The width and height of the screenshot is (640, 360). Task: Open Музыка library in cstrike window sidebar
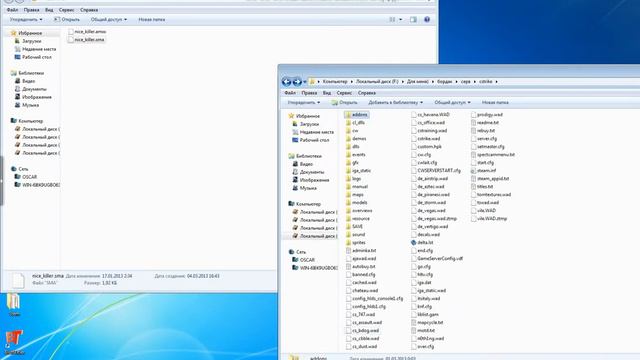(x=304, y=188)
